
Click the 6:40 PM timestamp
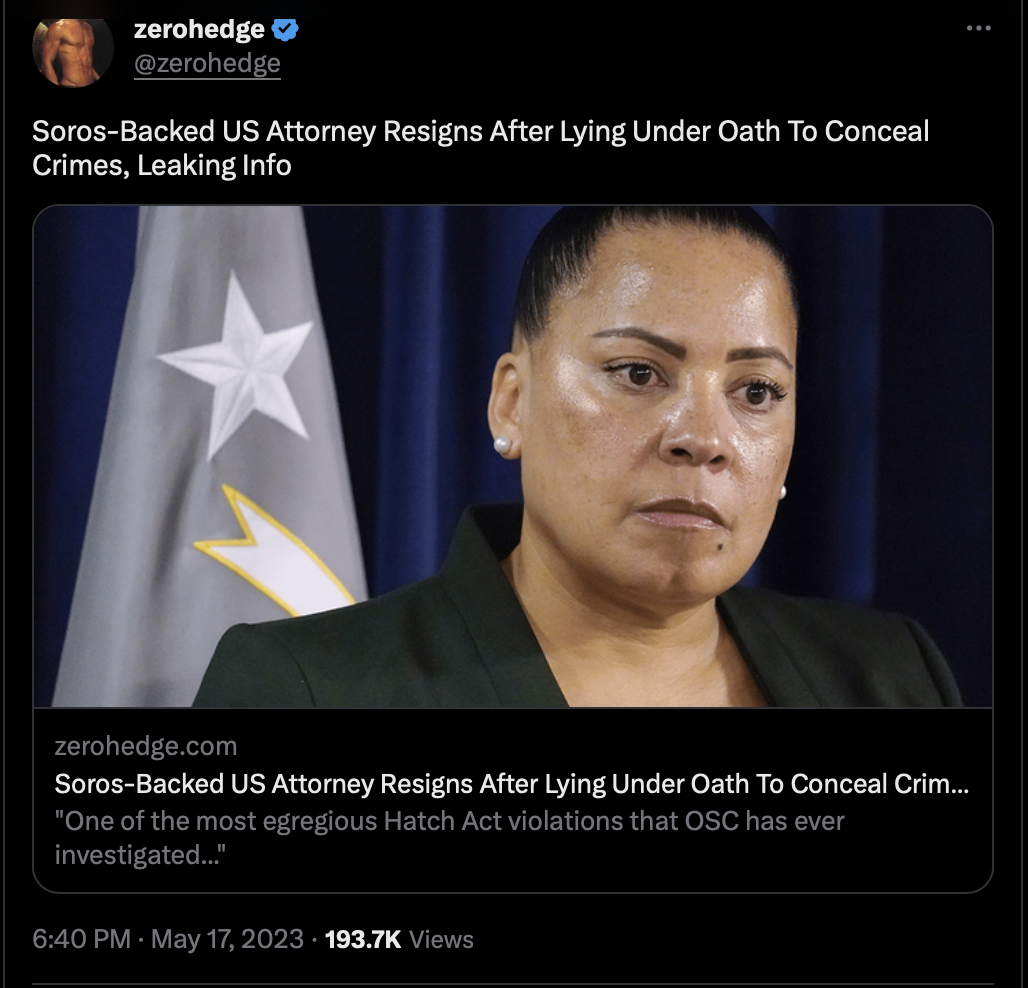point(81,939)
